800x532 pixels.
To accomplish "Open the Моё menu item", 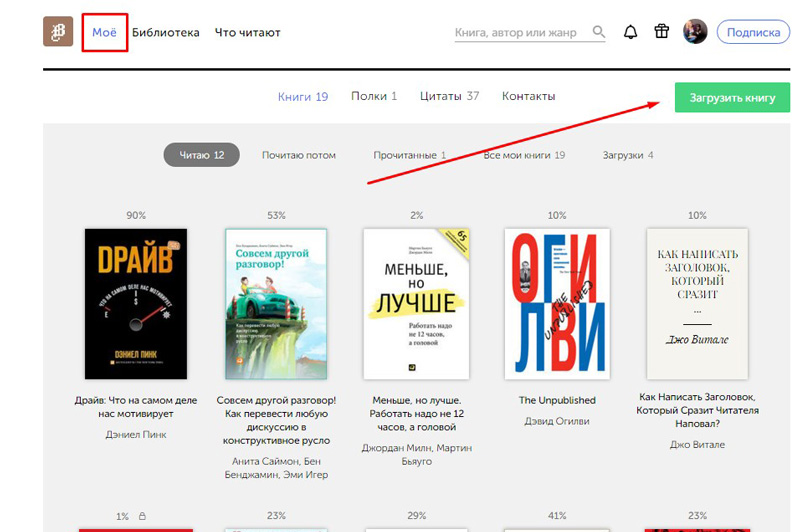I will pos(105,32).
